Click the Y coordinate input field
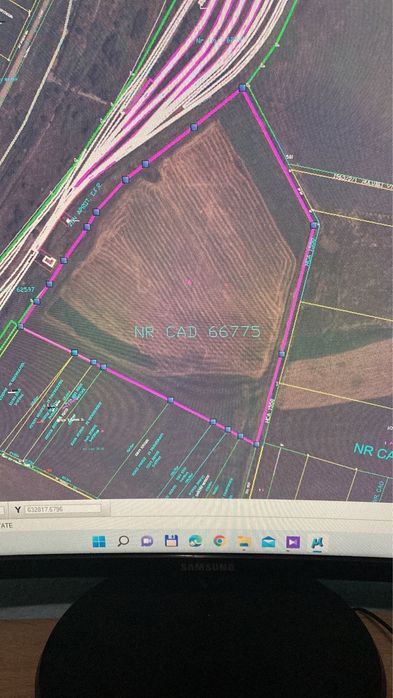393x698 pixels. [63, 509]
